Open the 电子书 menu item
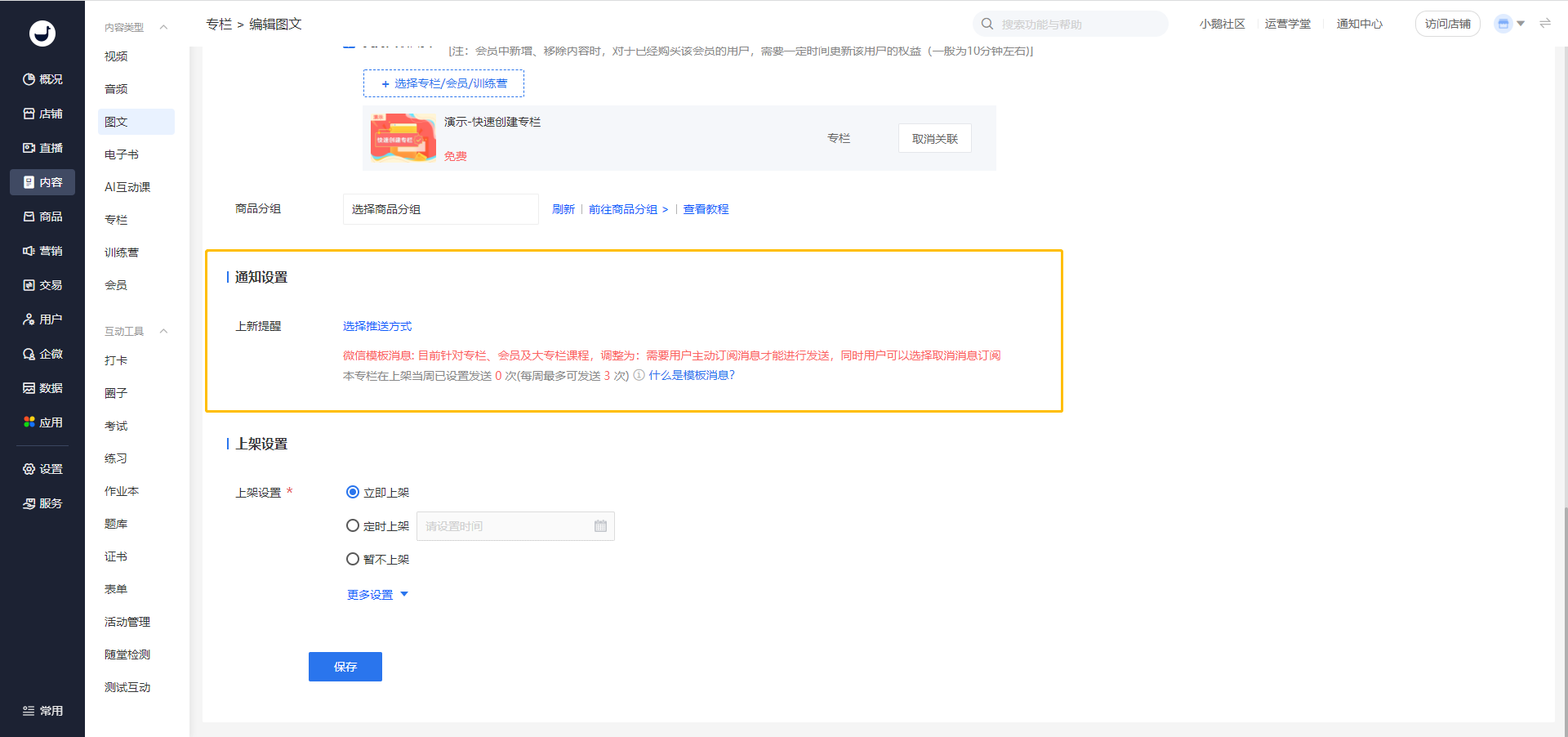The width and height of the screenshot is (1568, 737). coord(122,154)
